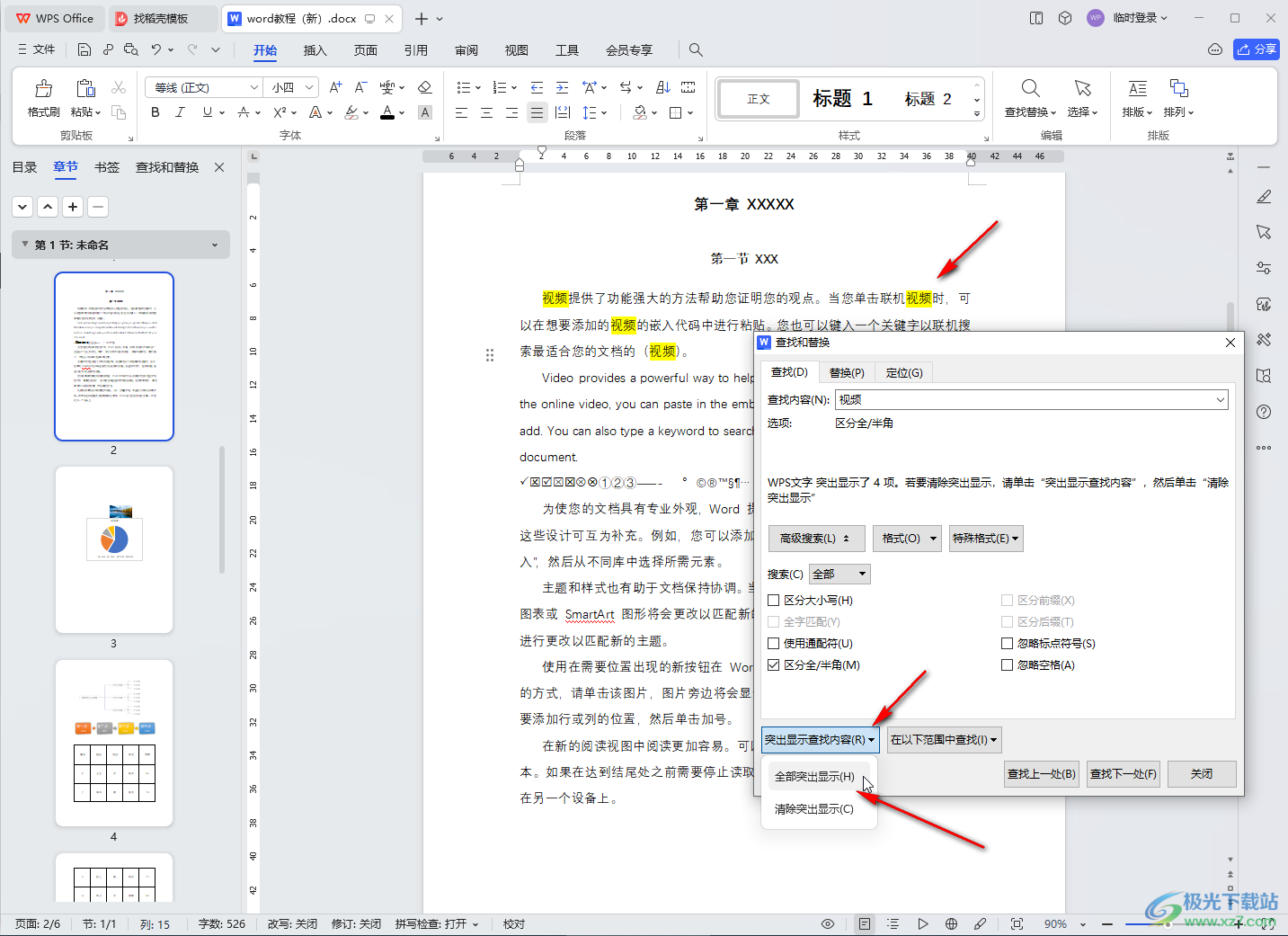Increase font size with A+ icon
The width and height of the screenshot is (1288, 936).
(335, 87)
